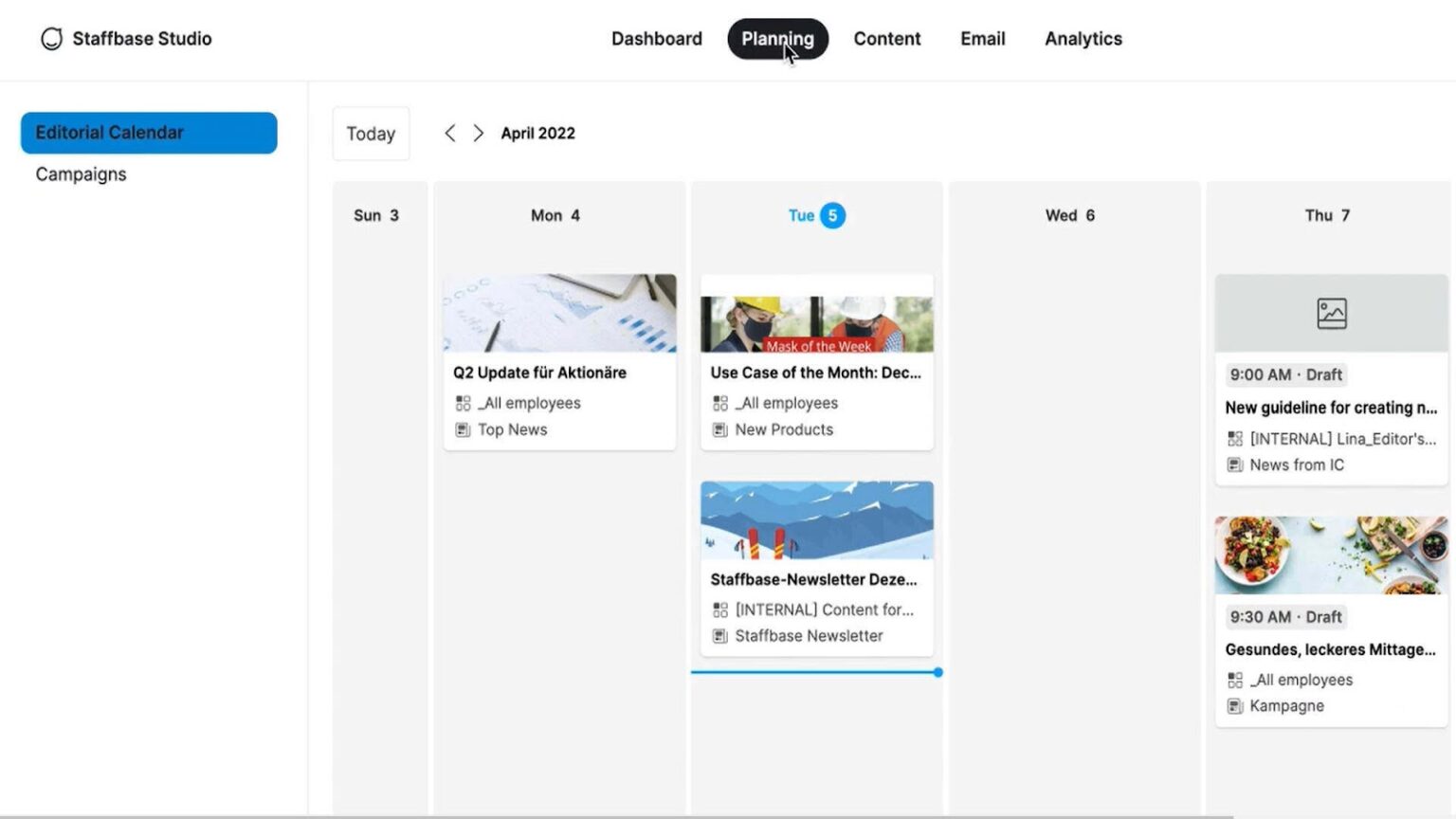Open the Email section

tap(982, 39)
